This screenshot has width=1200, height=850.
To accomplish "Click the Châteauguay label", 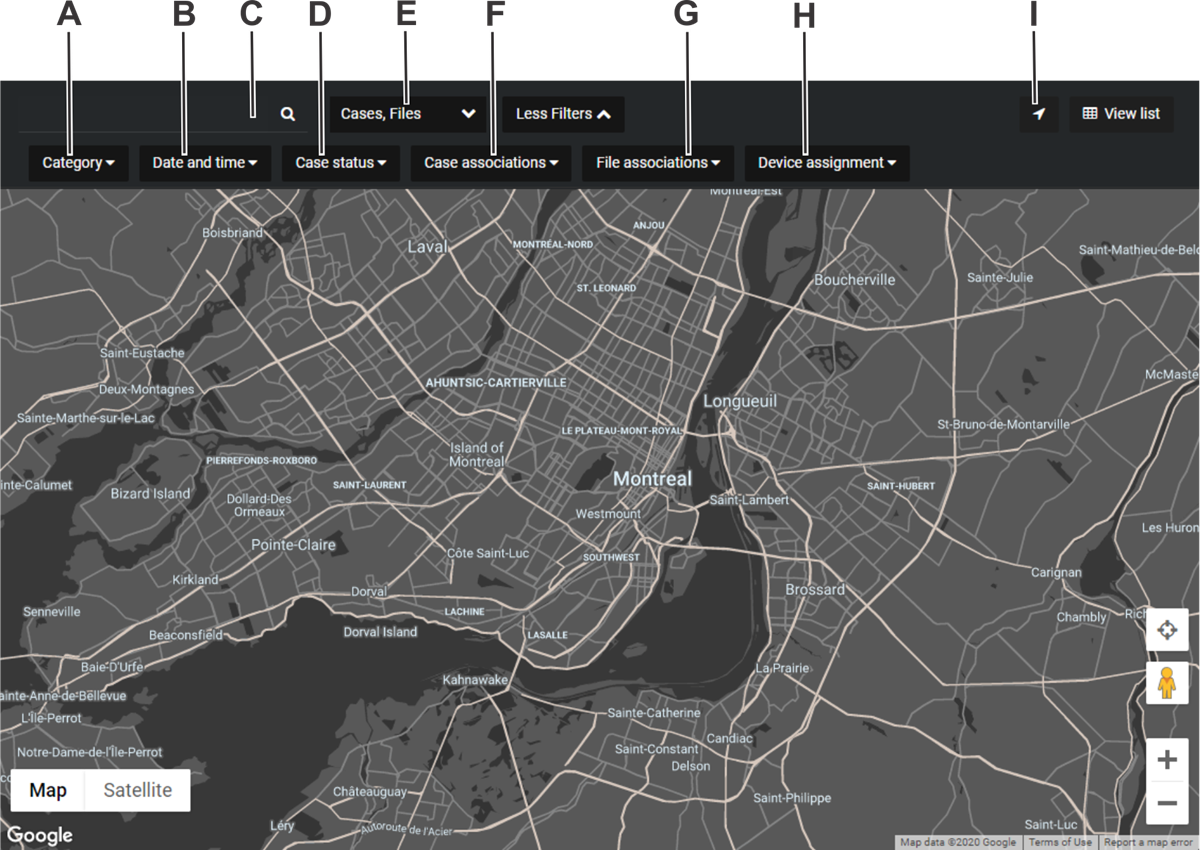I will [x=371, y=790].
